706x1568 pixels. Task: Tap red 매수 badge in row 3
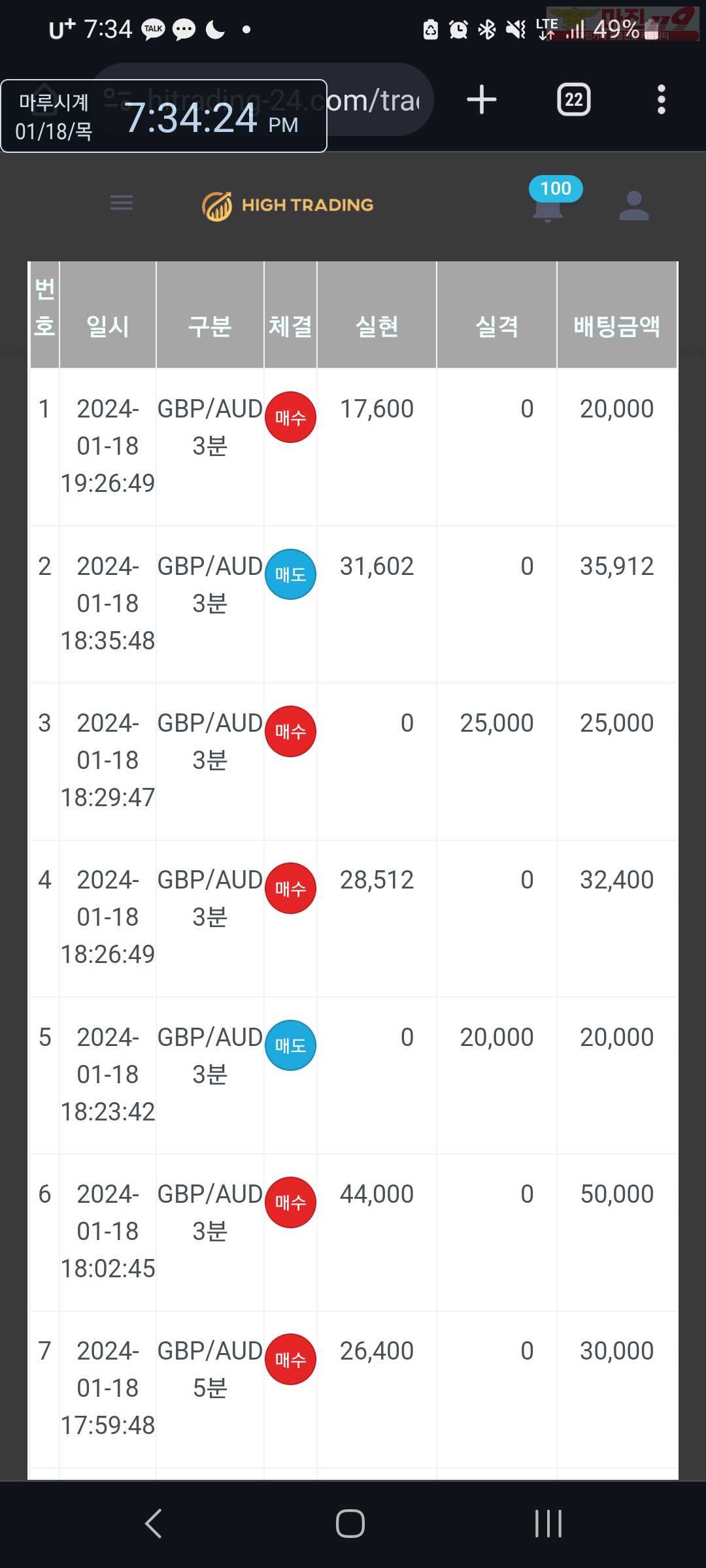(290, 731)
